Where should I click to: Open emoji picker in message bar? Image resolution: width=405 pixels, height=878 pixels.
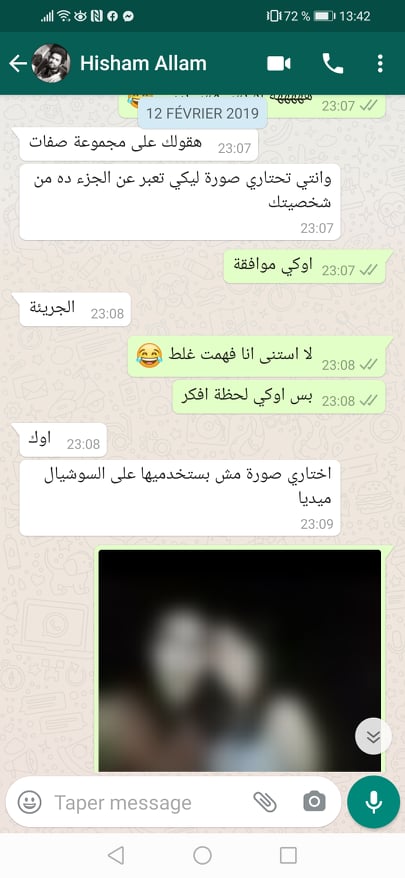[30, 802]
